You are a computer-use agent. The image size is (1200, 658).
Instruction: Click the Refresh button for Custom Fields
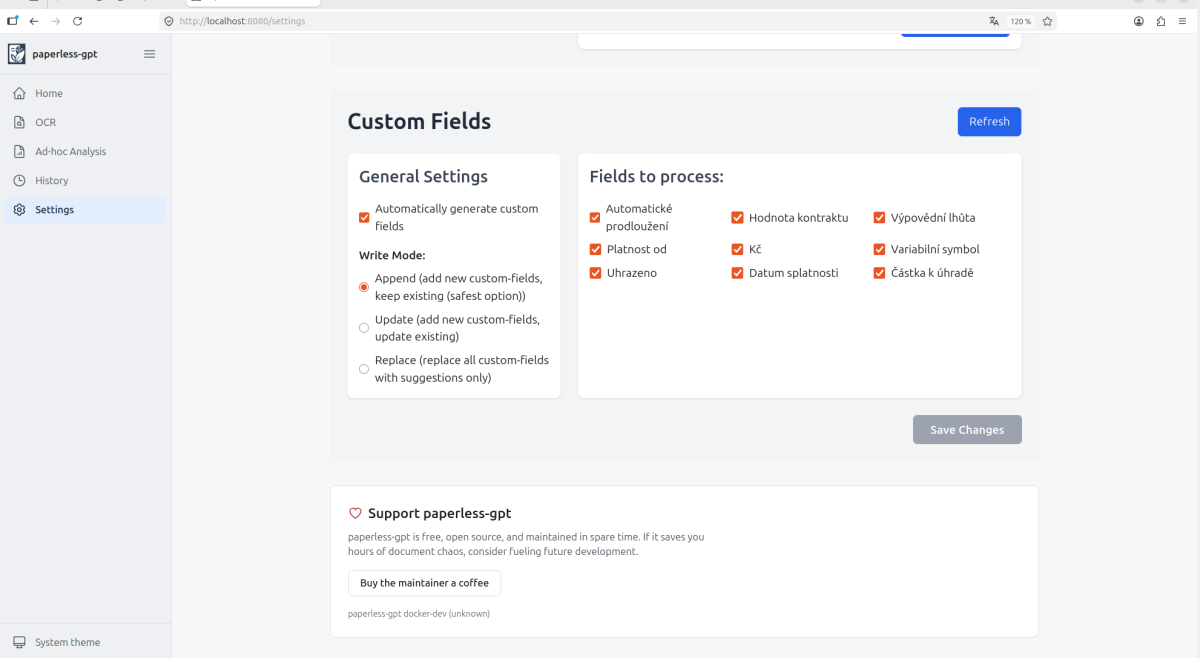click(x=989, y=121)
